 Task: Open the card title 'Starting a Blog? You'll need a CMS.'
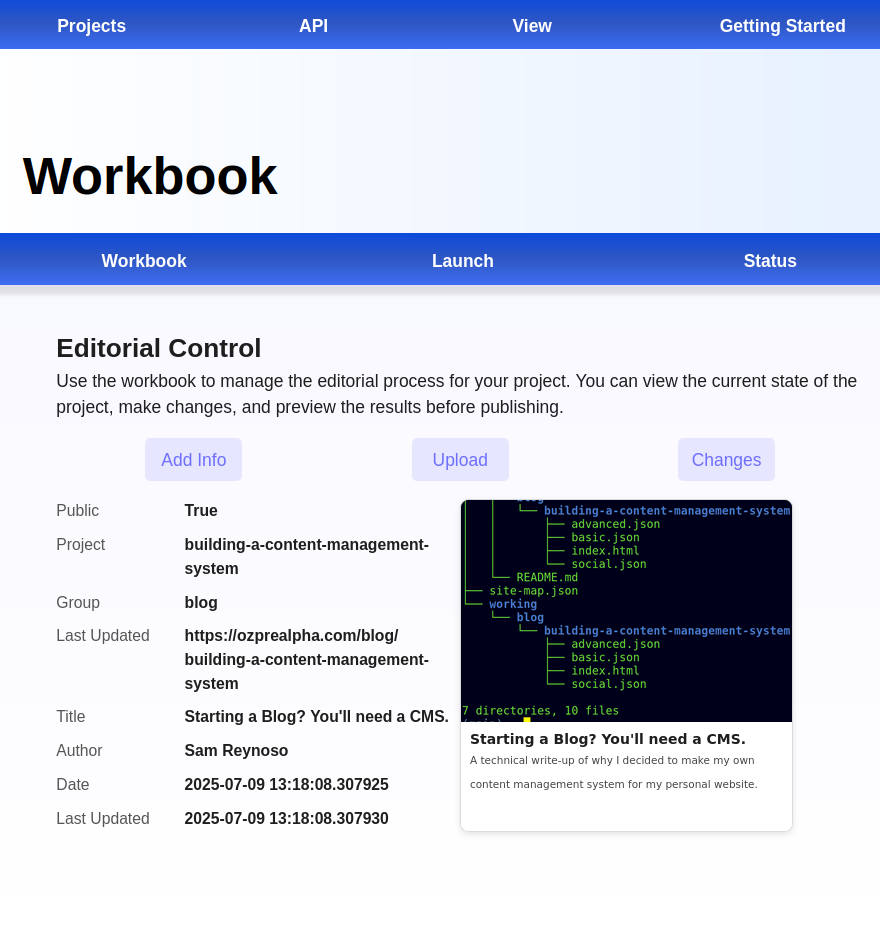(x=608, y=739)
